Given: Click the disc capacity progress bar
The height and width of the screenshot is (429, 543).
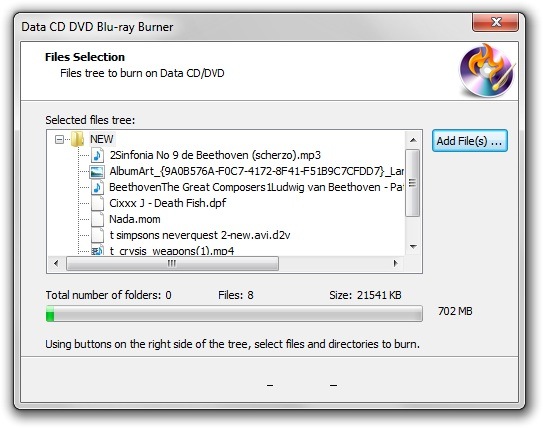Looking at the screenshot, I should 234,313.
